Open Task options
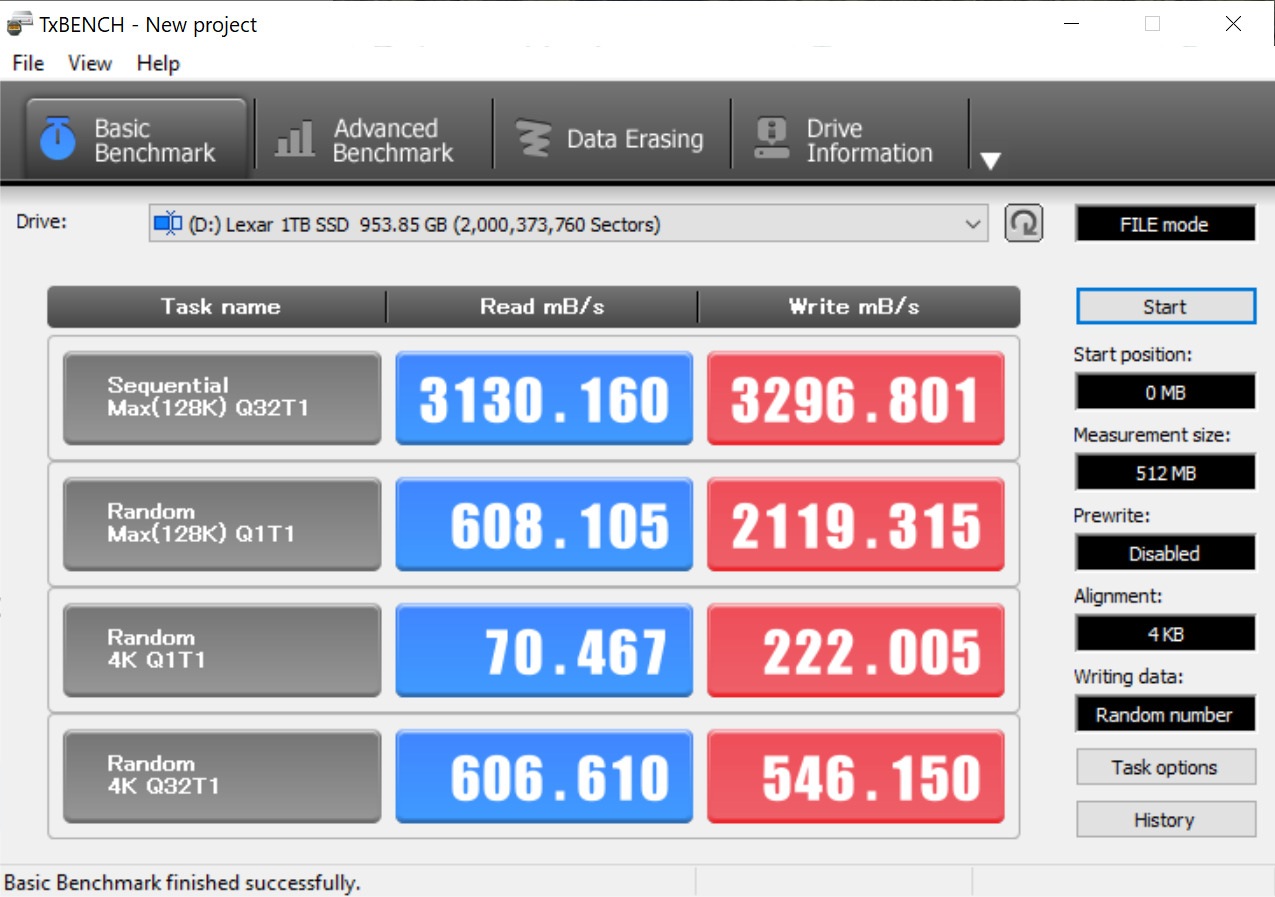 pos(1164,767)
